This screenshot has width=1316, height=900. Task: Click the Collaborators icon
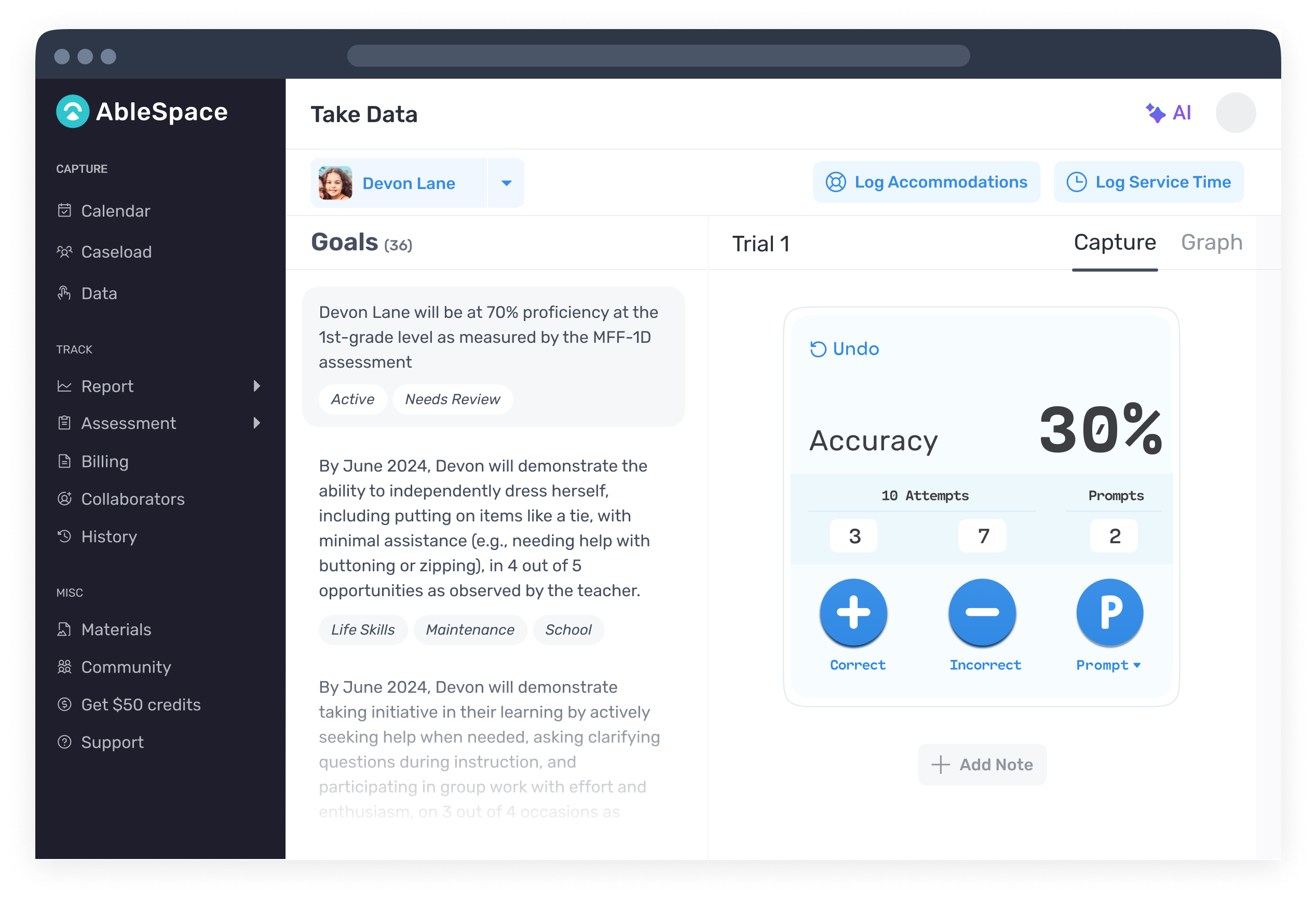(64, 499)
